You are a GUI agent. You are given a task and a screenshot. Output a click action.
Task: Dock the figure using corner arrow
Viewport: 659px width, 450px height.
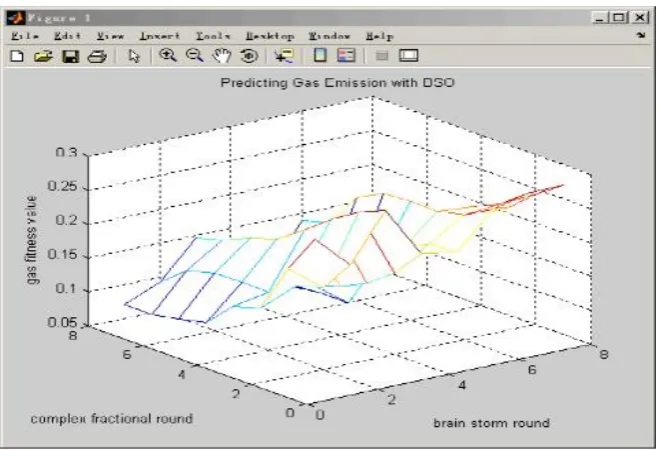point(641,35)
